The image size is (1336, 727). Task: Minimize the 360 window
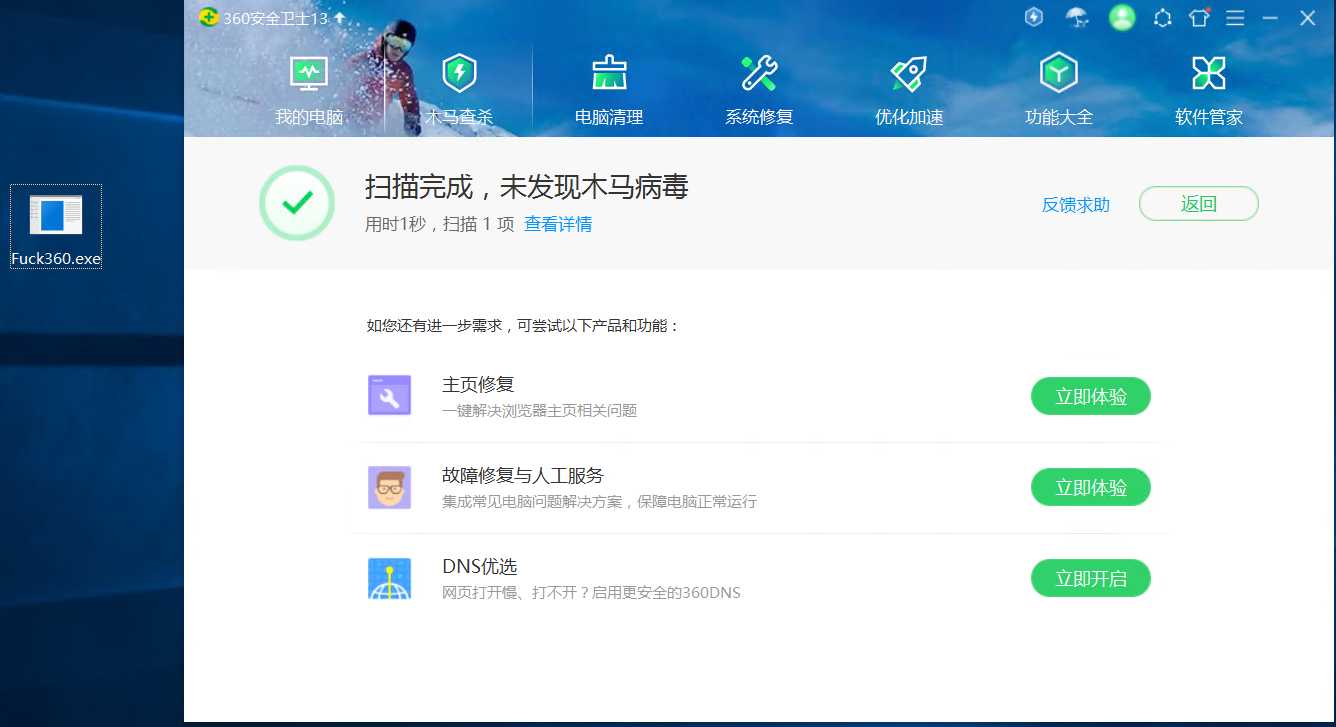1271,18
